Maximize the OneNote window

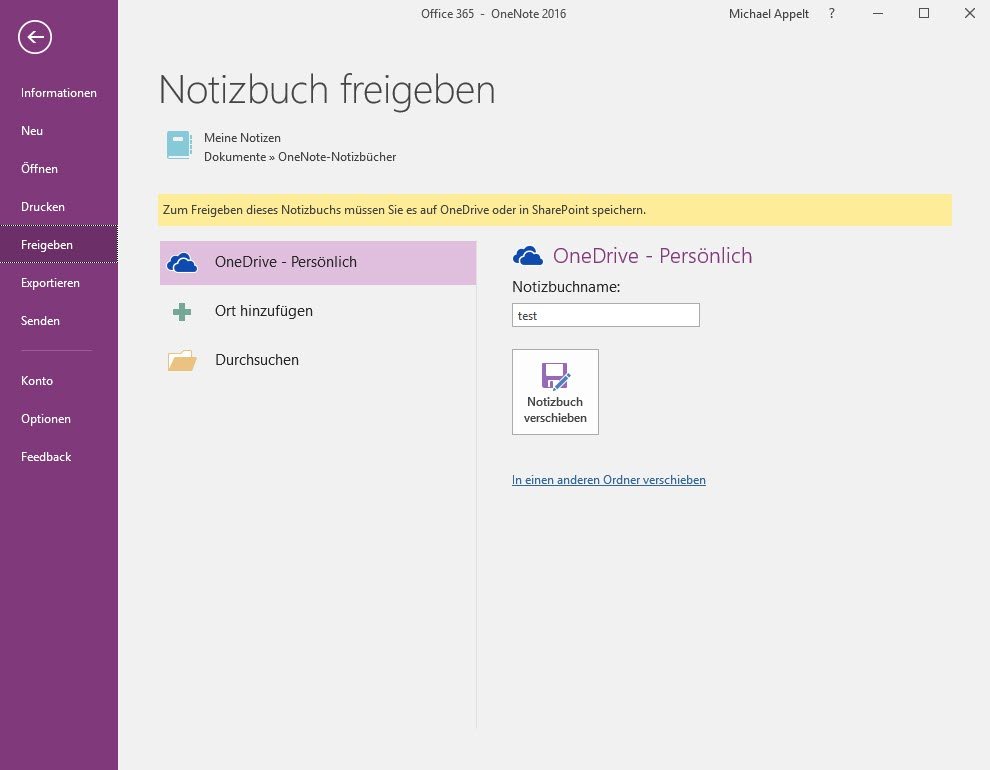click(x=924, y=13)
